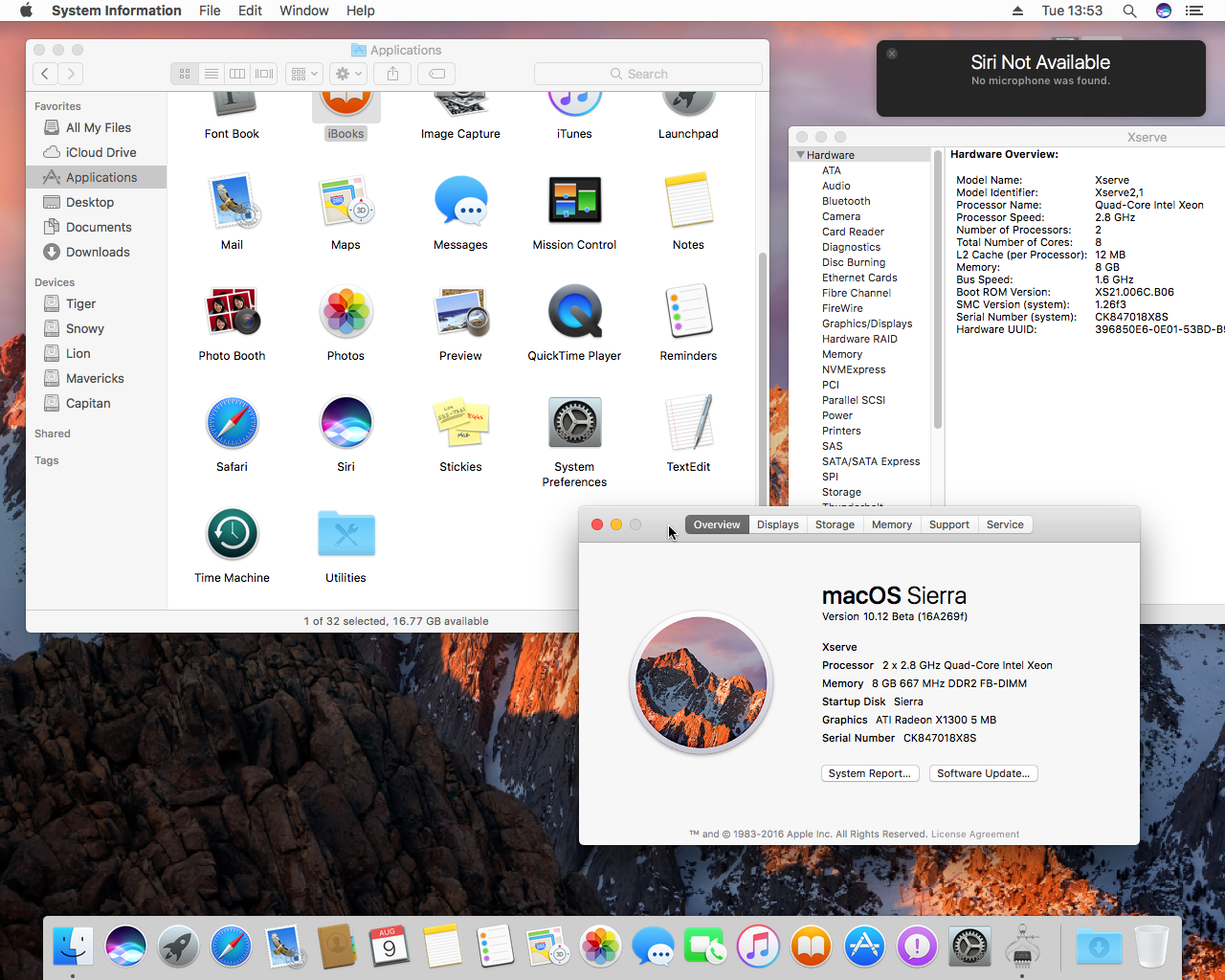
Task: Open Downloads in the Finder sidebar
Action: (x=97, y=252)
